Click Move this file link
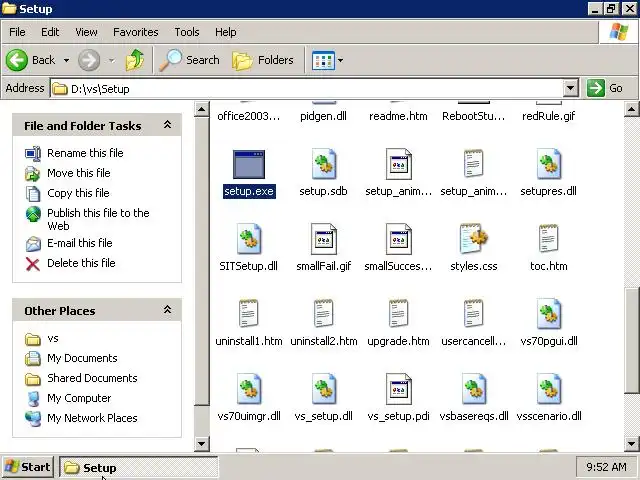 pyautogui.click(x=79, y=173)
